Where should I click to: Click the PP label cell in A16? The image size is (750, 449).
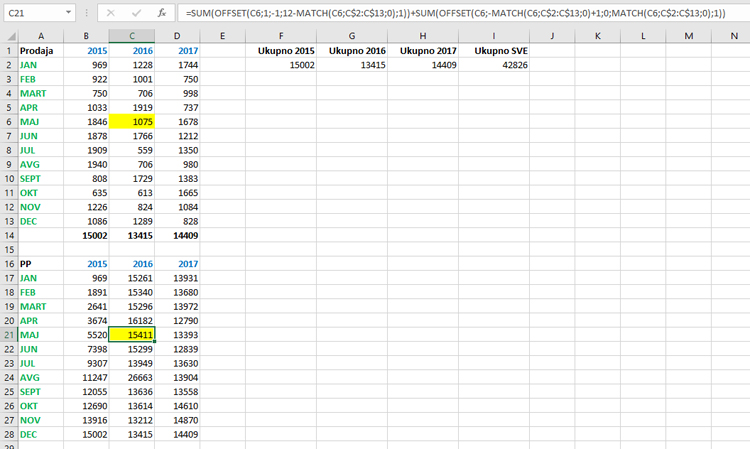coord(42,264)
